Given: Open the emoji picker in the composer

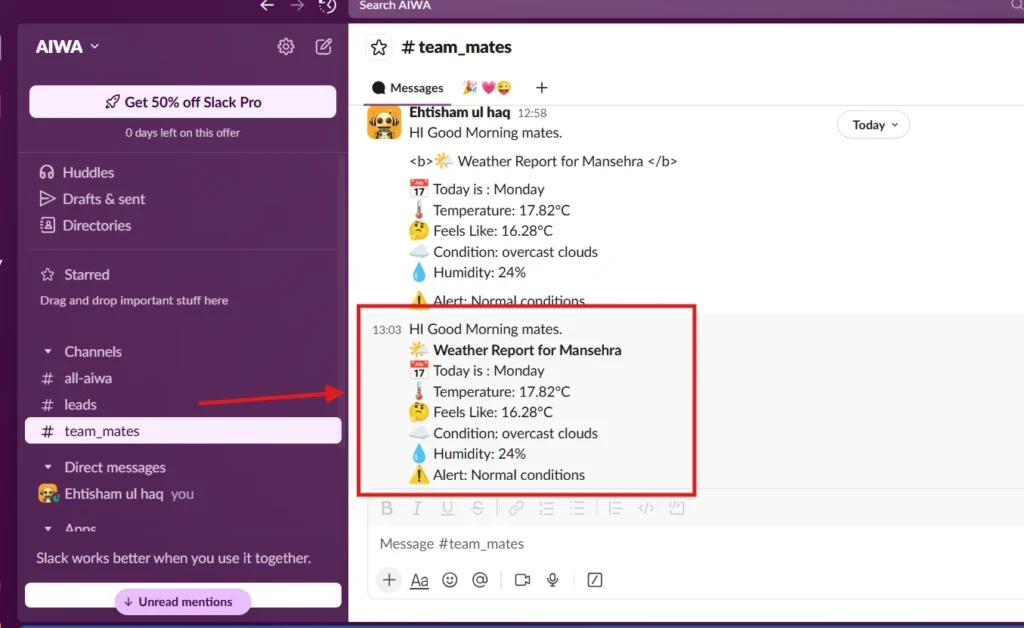Looking at the screenshot, I should click(450, 580).
